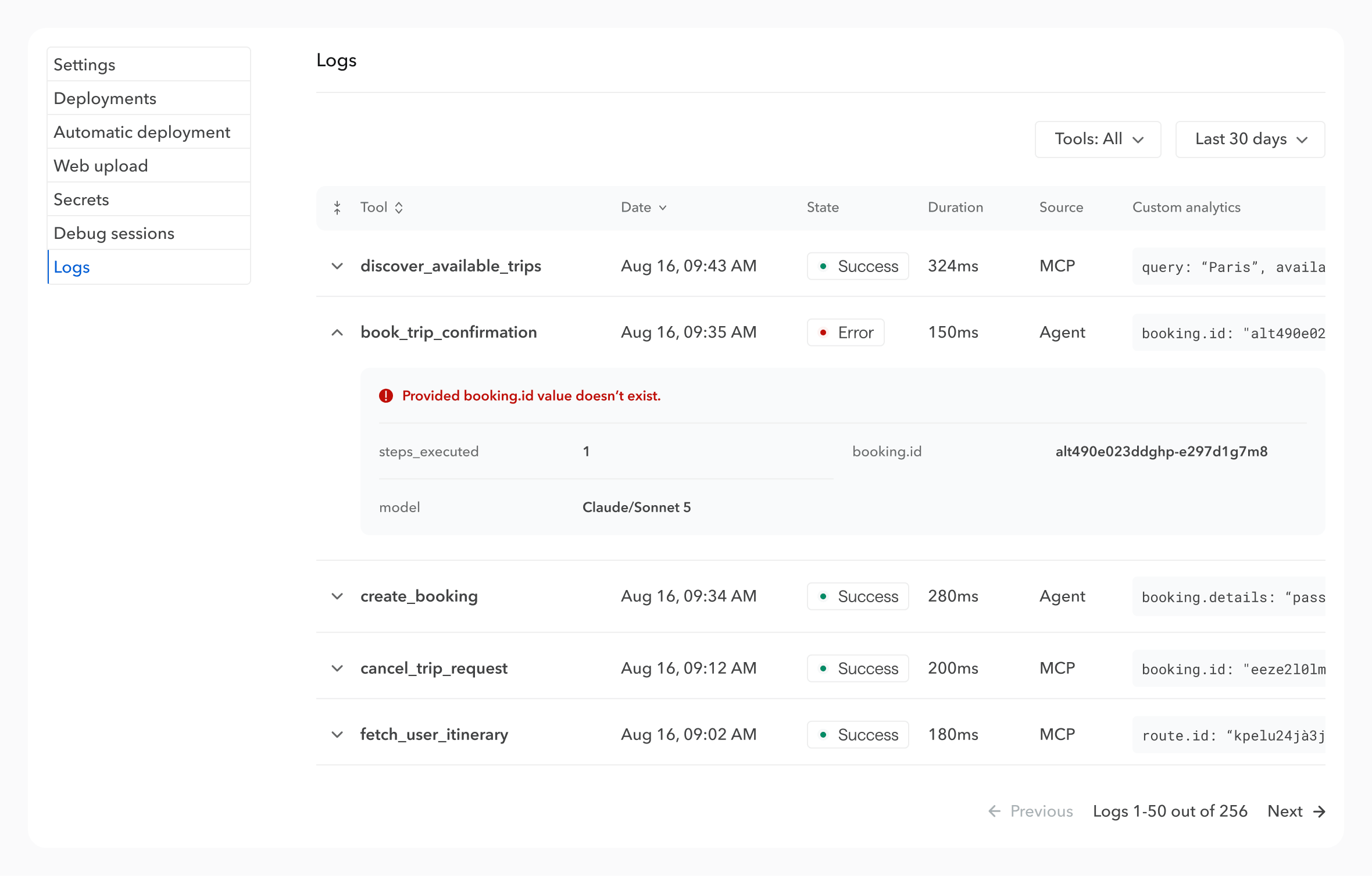
Task: Click MCP source in cancel_trip_request row
Action: (x=1057, y=668)
